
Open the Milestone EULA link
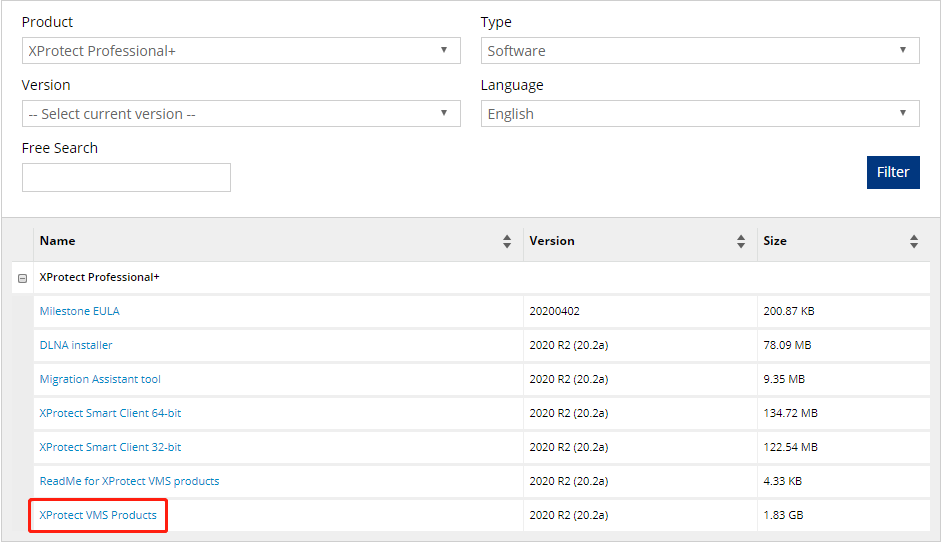coord(80,311)
